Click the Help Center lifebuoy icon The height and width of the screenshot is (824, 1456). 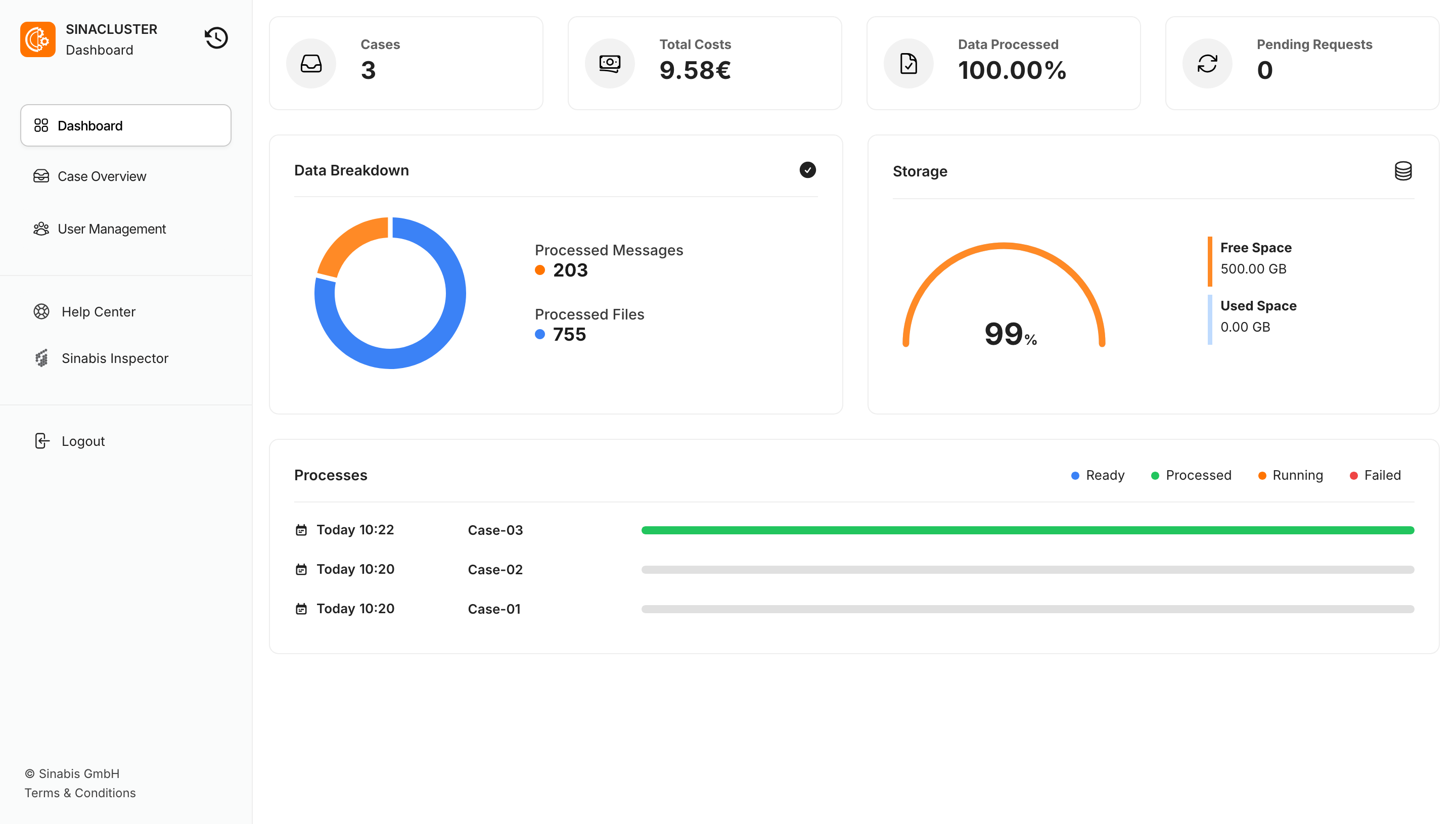41,311
